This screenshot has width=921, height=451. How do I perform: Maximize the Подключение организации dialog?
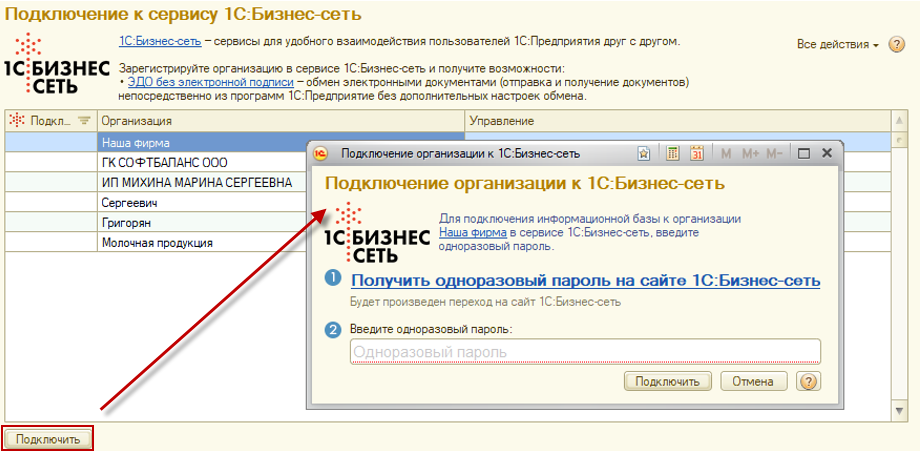point(804,154)
